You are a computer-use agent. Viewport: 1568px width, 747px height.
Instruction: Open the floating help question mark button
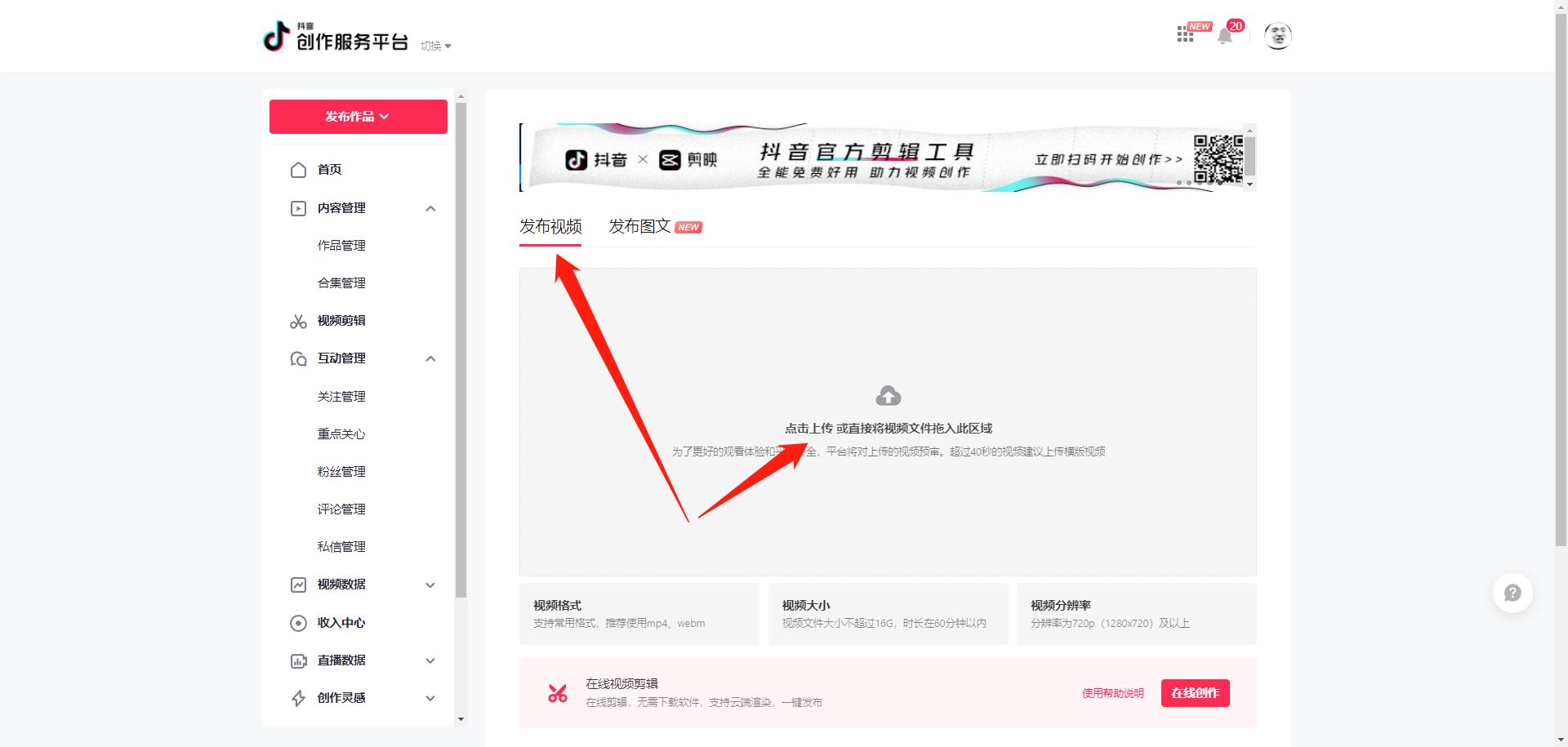click(1512, 593)
